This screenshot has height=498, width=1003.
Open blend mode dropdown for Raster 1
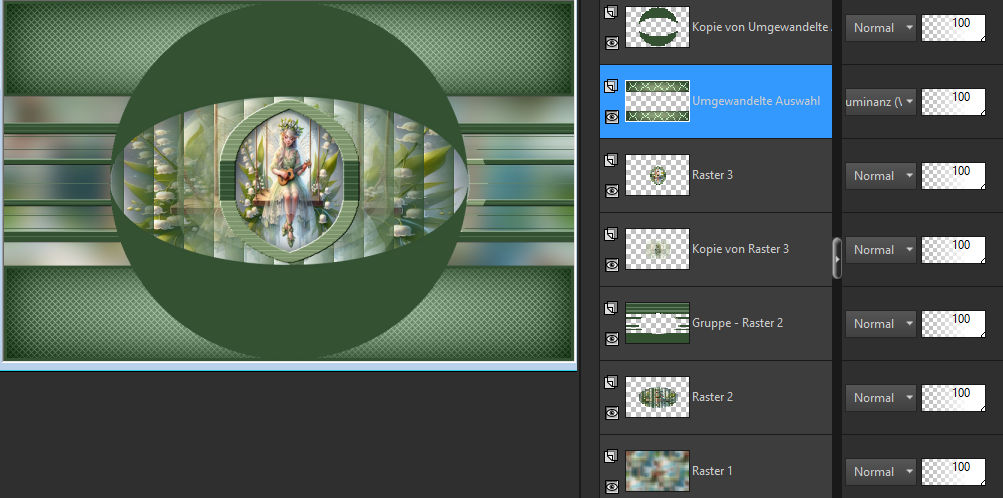pyautogui.click(x=881, y=472)
